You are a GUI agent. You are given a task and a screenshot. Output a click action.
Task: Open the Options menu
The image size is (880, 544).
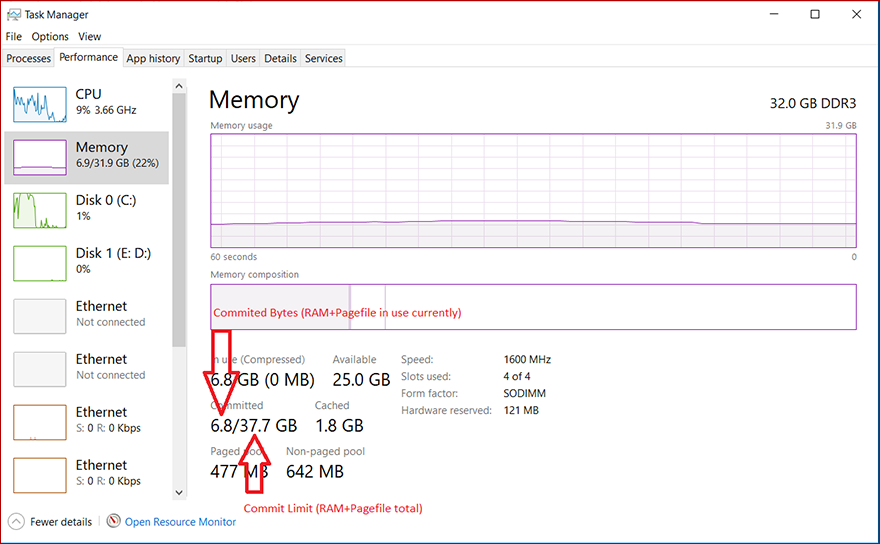coord(50,37)
